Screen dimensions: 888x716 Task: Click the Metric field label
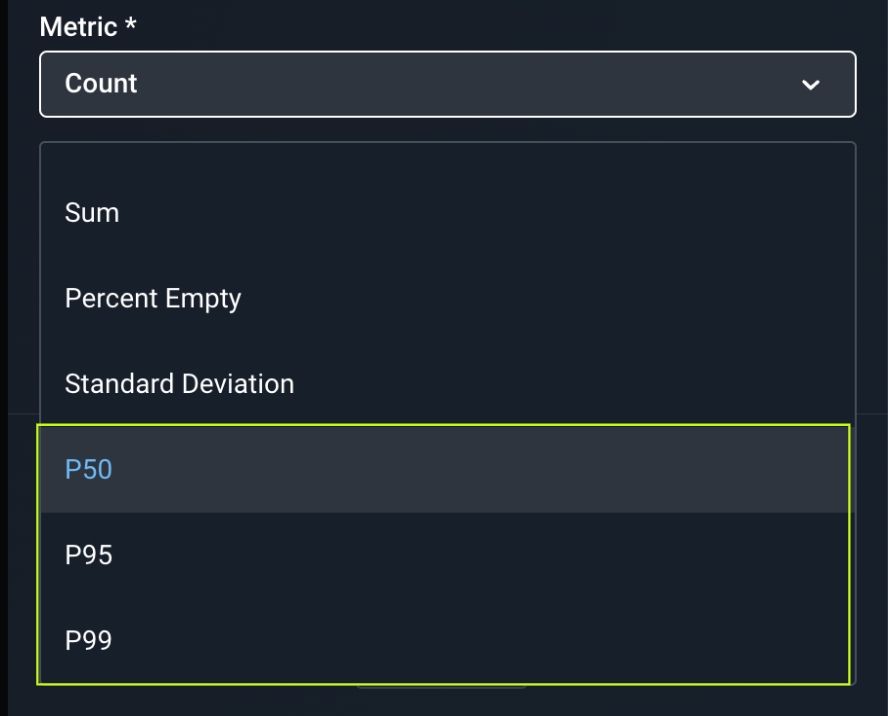[87, 27]
